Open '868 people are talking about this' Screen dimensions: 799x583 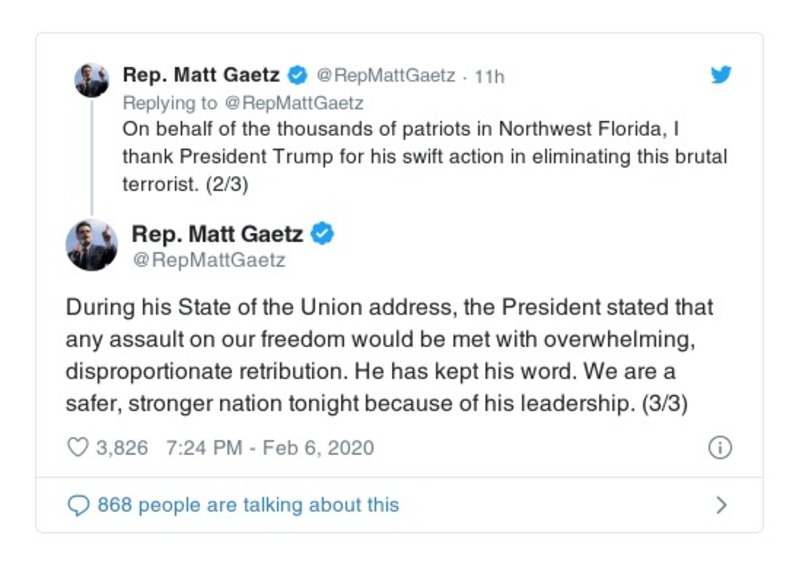tap(248, 505)
